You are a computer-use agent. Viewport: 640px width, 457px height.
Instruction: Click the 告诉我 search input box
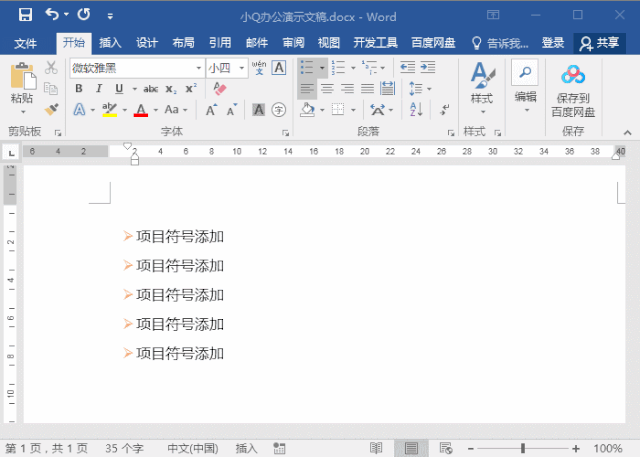(x=500, y=43)
